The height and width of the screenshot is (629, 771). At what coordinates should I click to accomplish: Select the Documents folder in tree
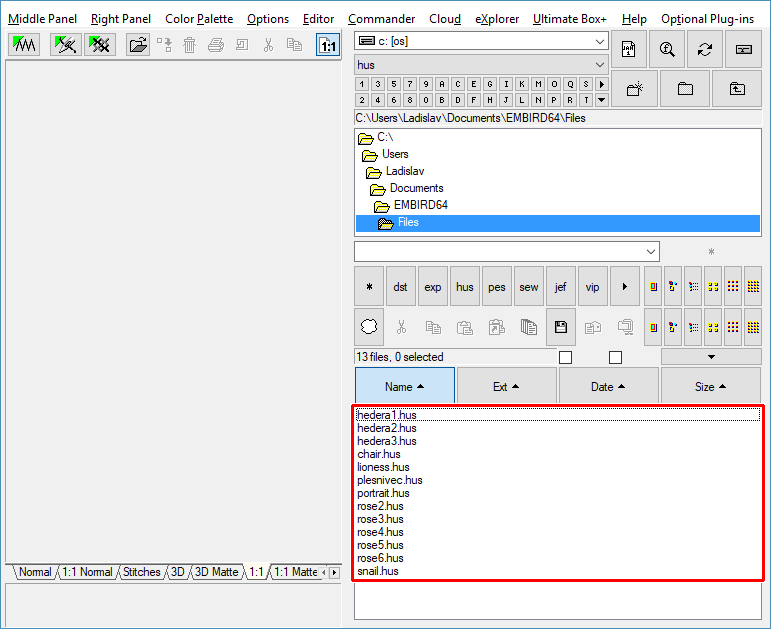[416, 188]
